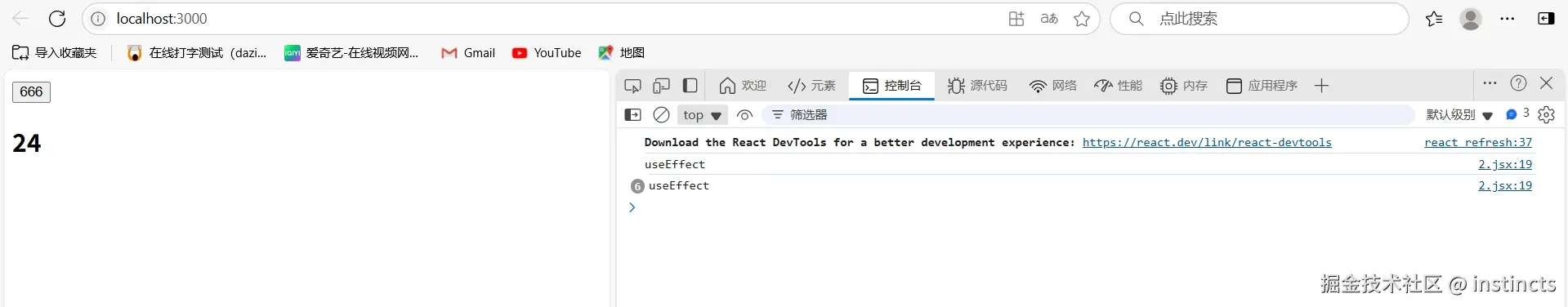Focus the 筛选器 console filter field

coord(1088,115)
